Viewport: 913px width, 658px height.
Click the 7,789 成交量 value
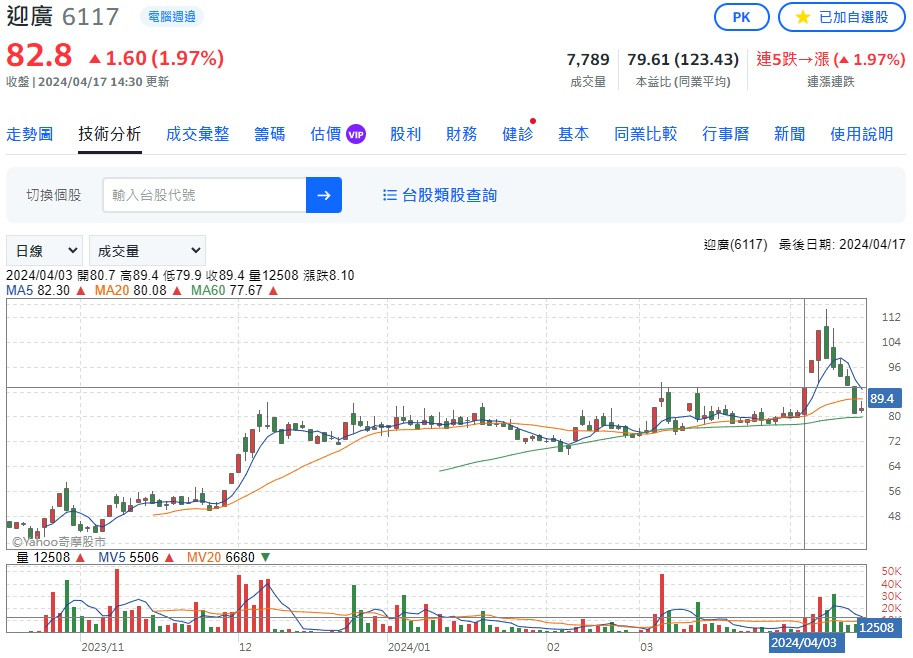coord(588,59)
